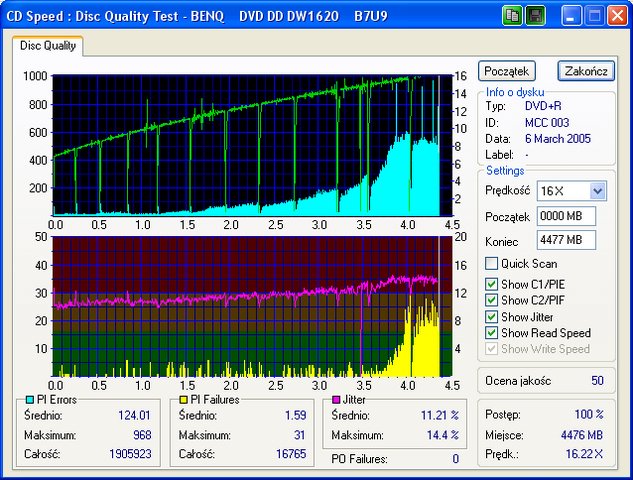Screen dimensions: 633x480
Task: Click the PI Errors average 124.01
Action: point(134,415)
